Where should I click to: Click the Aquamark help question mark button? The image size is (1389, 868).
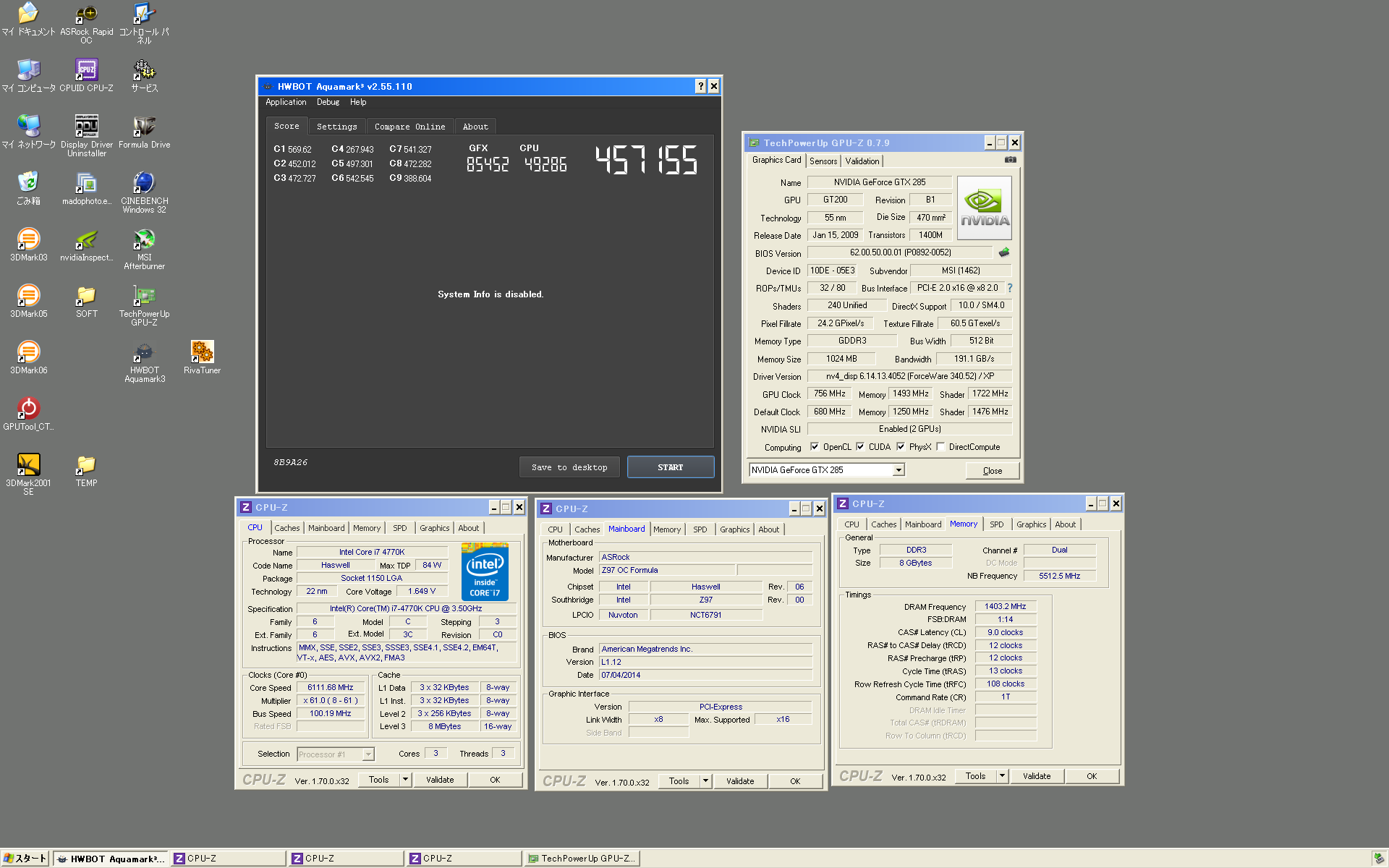point(700,86)
